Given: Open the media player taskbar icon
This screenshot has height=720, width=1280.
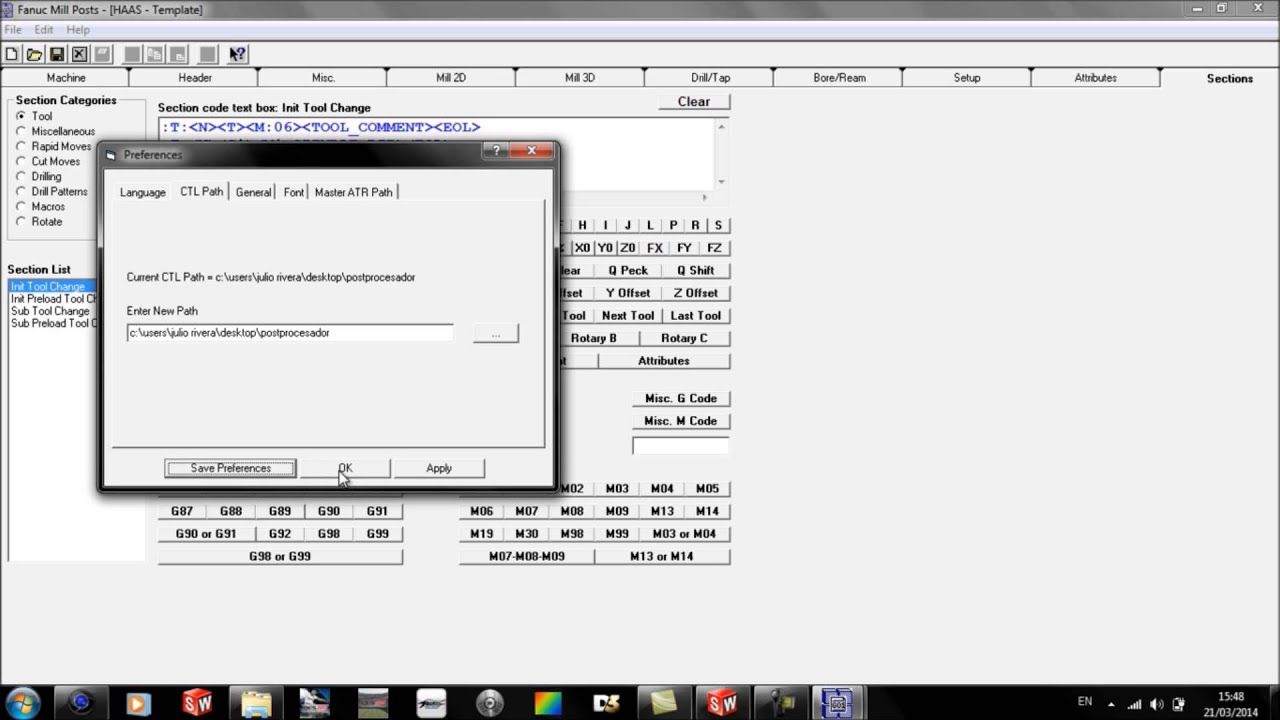Looking at the screenshot, I should click(x=138, y=703).
